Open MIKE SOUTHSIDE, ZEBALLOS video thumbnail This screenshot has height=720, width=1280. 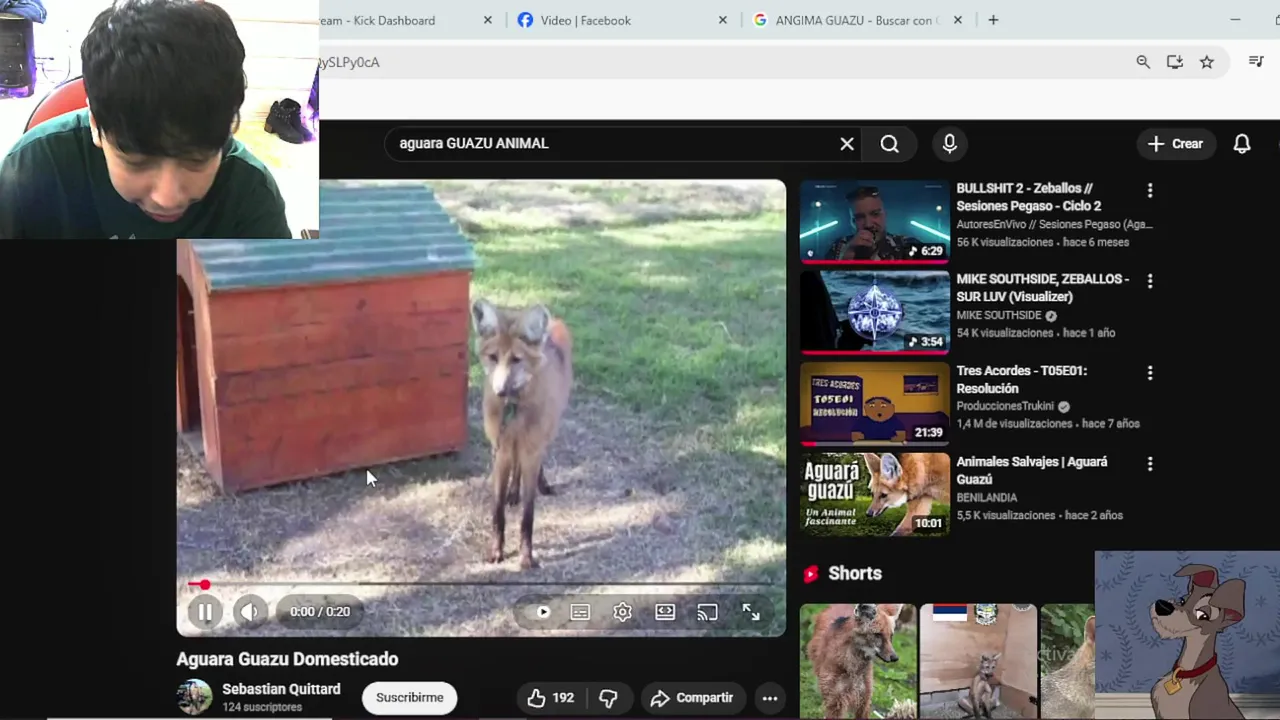coord(874,313)
